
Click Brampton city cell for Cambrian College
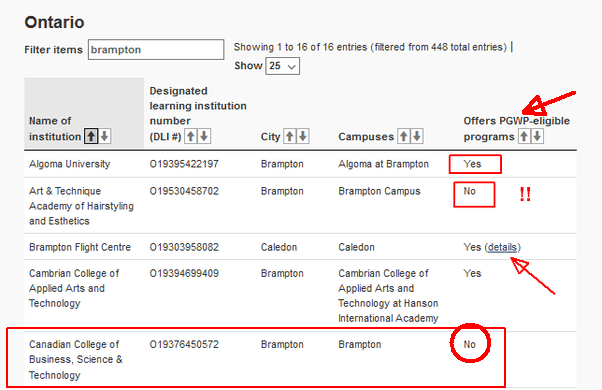282,273
